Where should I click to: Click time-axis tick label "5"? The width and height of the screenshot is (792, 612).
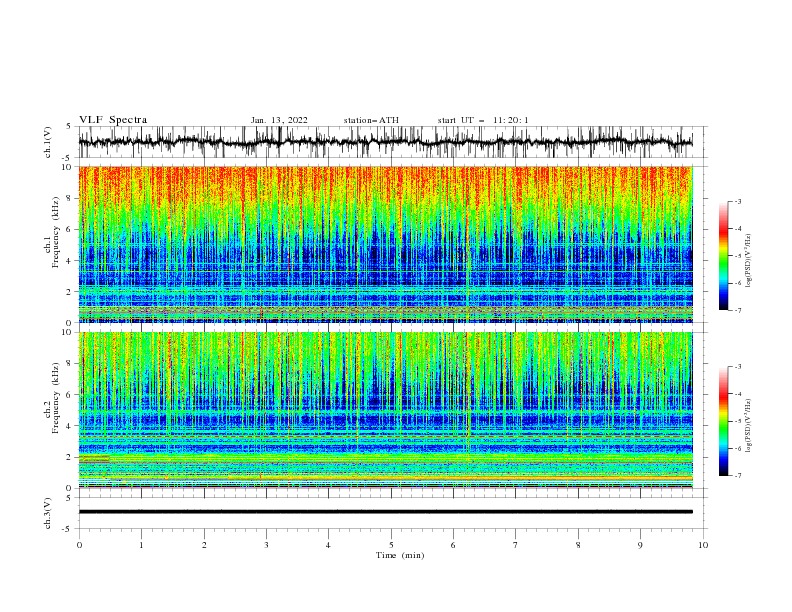coord(391,545)
